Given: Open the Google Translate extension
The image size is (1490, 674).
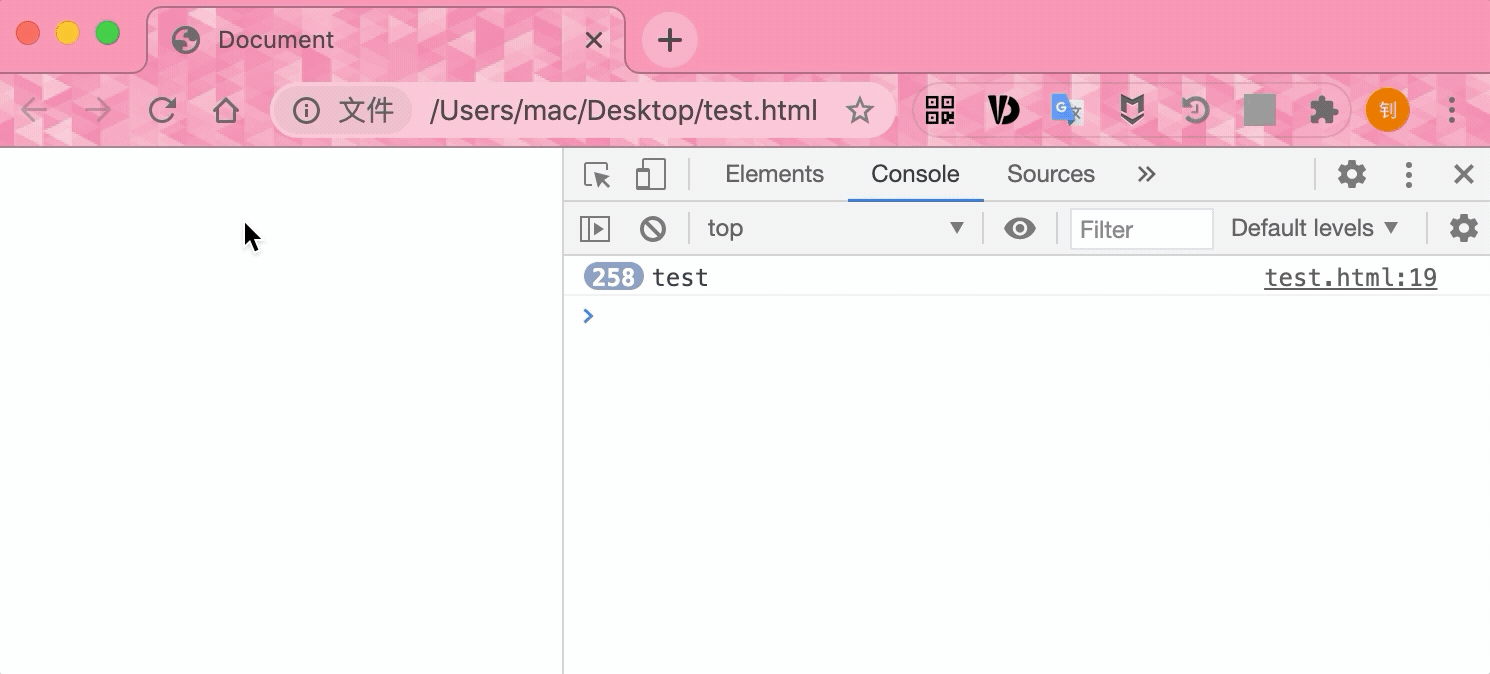Looking at the screenshot, I should tap(1067, 110).
